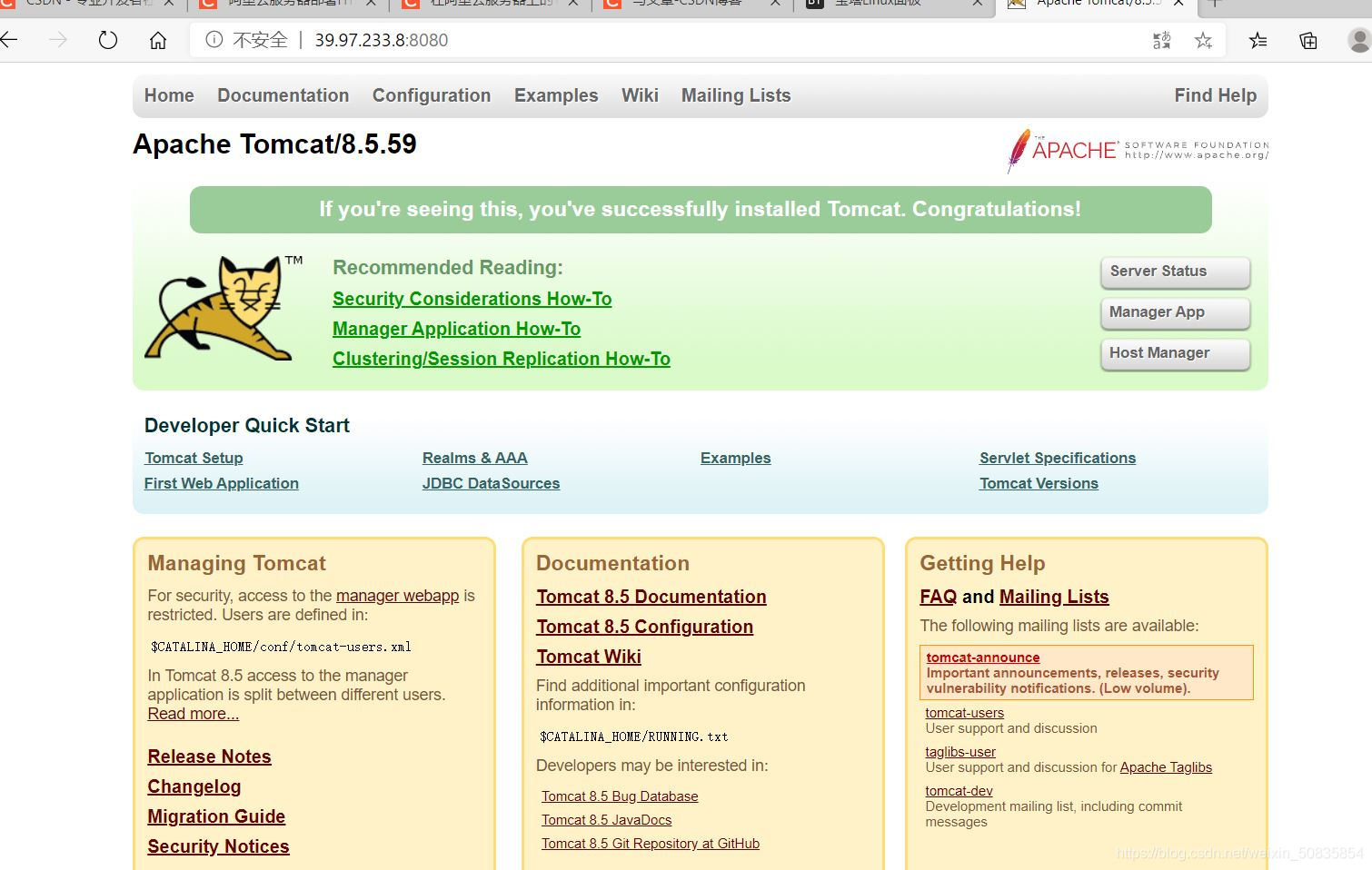Open the Host Manager button
The image size is (1372, 870).
pyautogui.click(x=1175, y=353)
